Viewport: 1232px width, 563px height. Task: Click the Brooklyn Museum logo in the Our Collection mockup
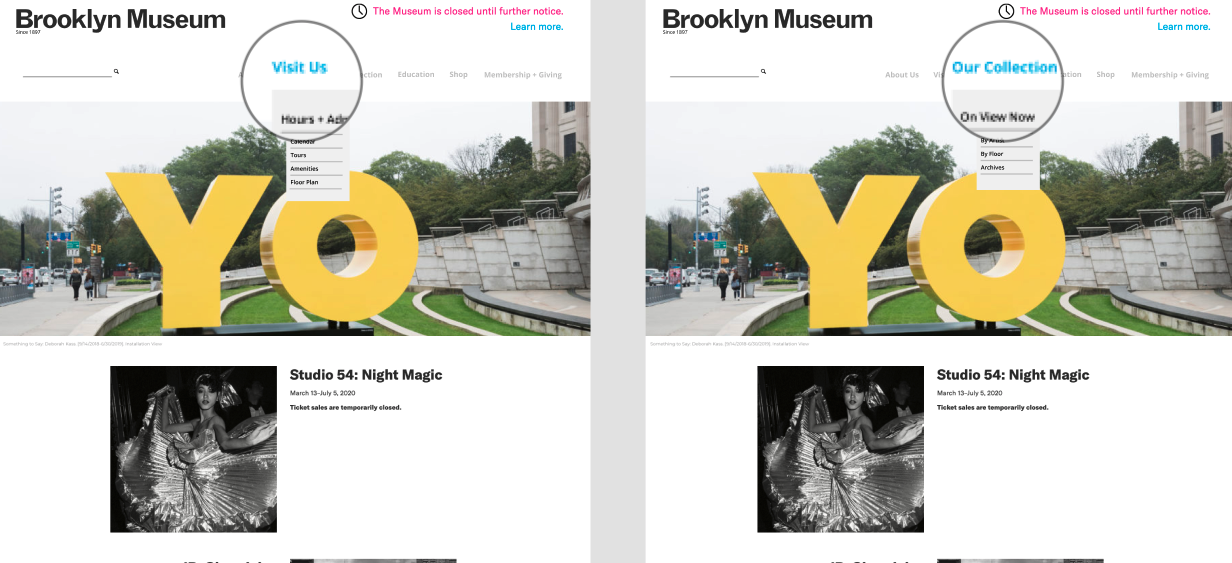(767, 20)
